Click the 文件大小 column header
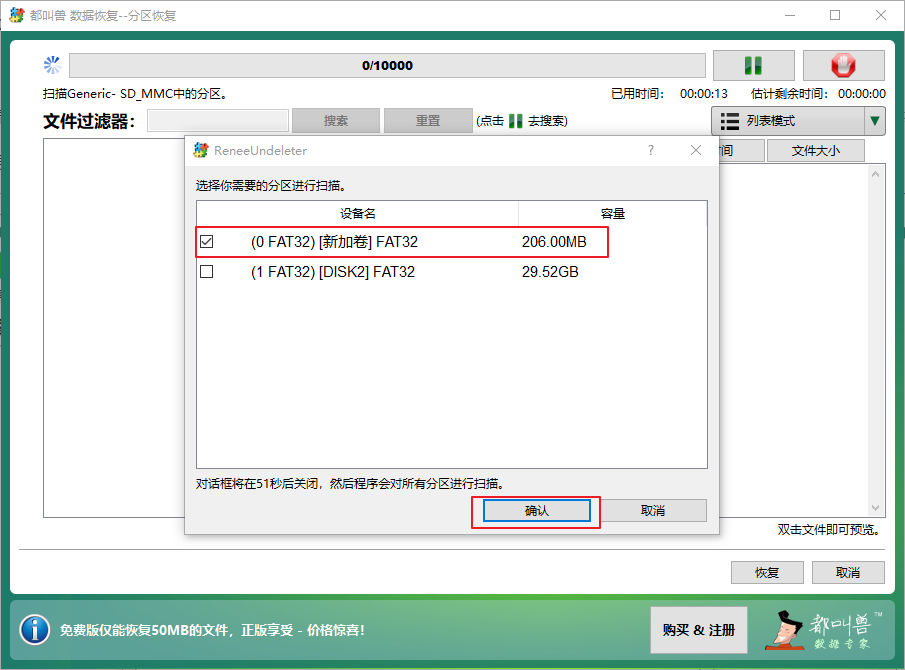905x670 pixels. click(x=816, y=151)
